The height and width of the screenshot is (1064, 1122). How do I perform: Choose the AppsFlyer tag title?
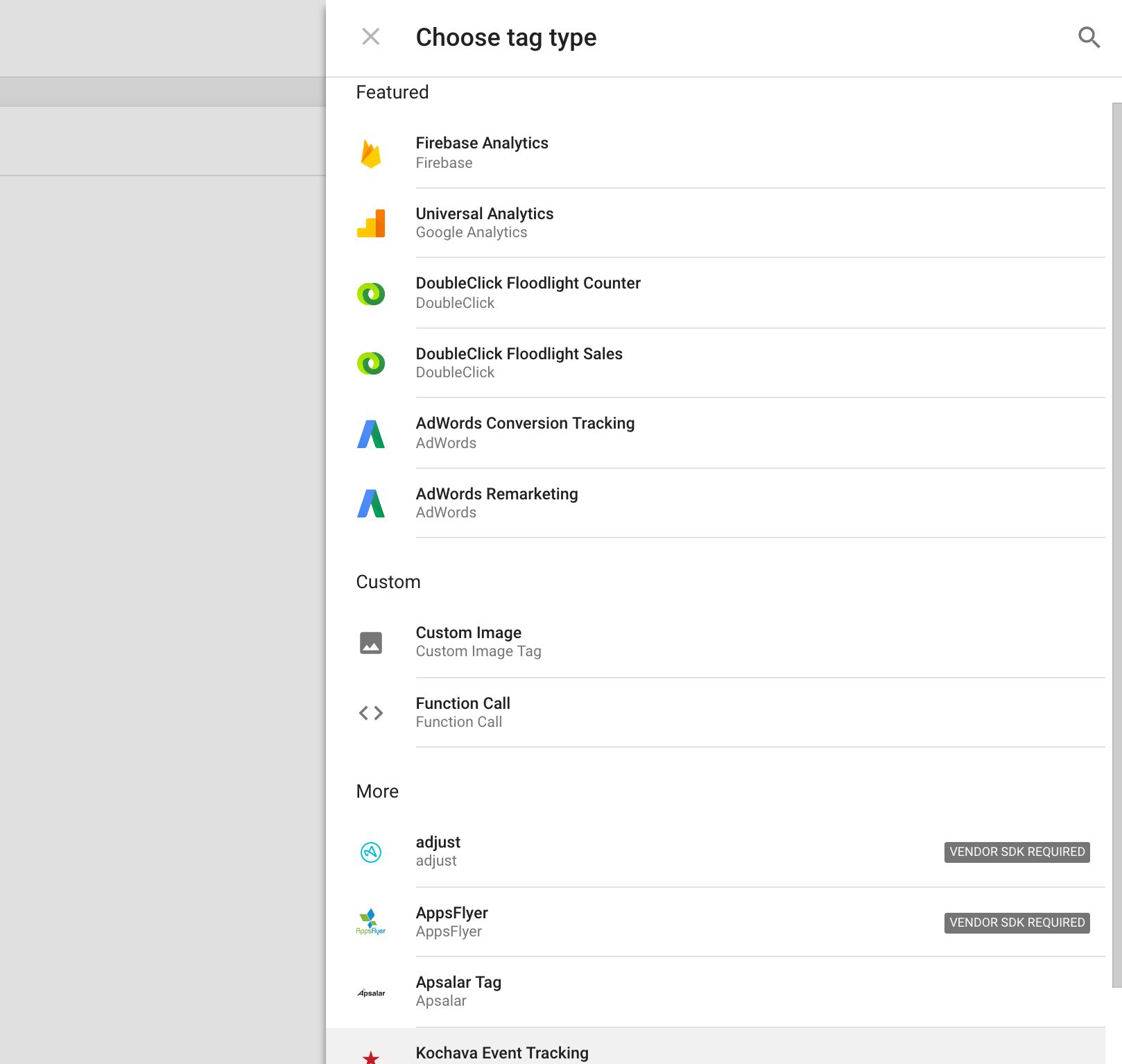point(451,913)
